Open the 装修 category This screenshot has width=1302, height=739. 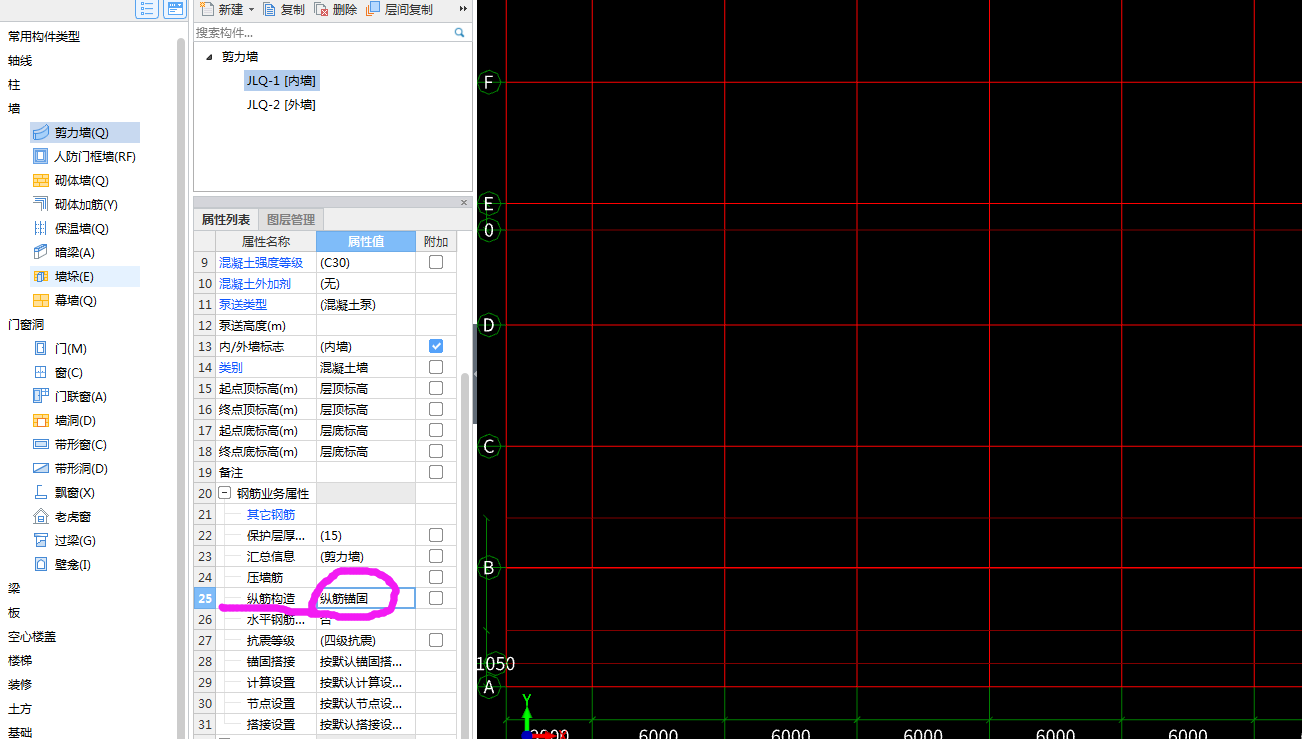[x=20, y=684]
